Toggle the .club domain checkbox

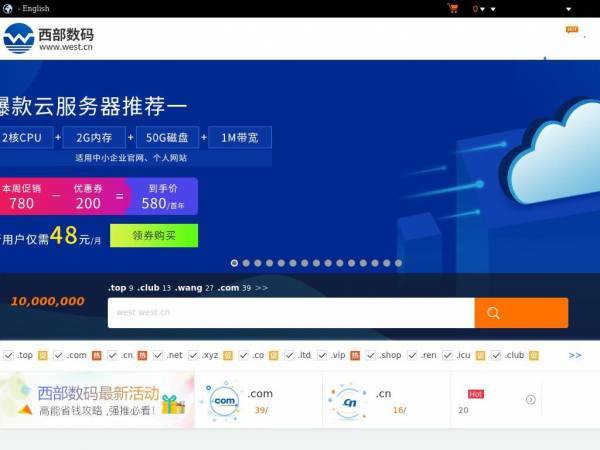pos(496,355)
